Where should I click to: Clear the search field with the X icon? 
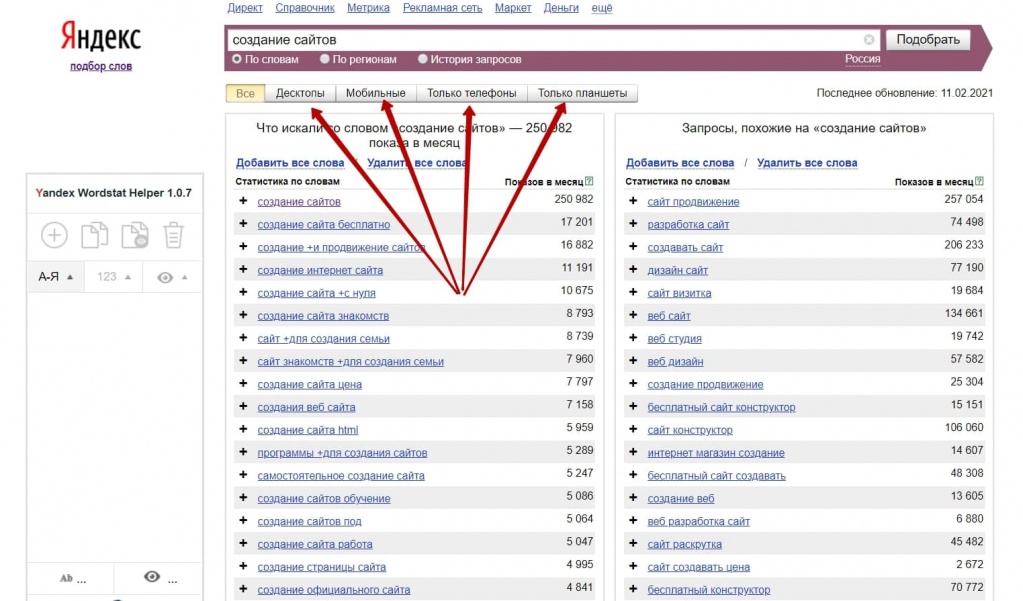click(x=869, y=40)
